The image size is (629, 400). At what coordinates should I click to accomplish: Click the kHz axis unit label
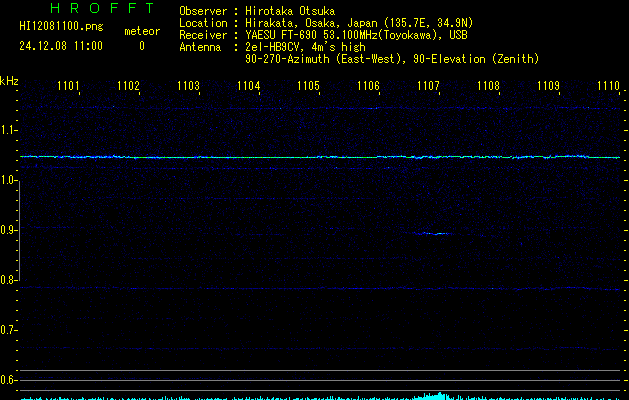pyautogui.click(x=9, y=81)
